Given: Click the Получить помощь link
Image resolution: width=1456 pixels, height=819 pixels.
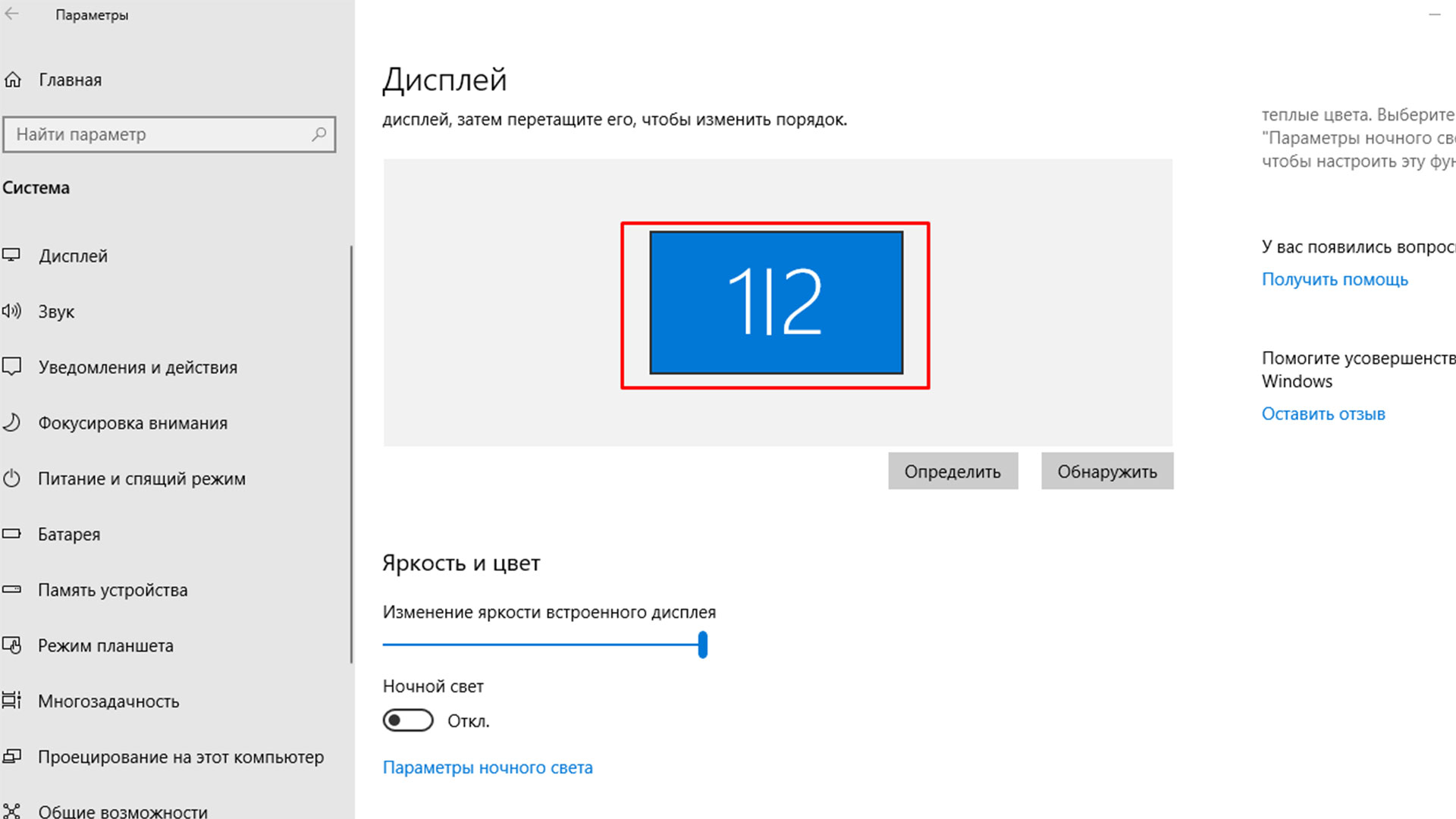Looking at the screenshot, I should (x=1335, y=279).
